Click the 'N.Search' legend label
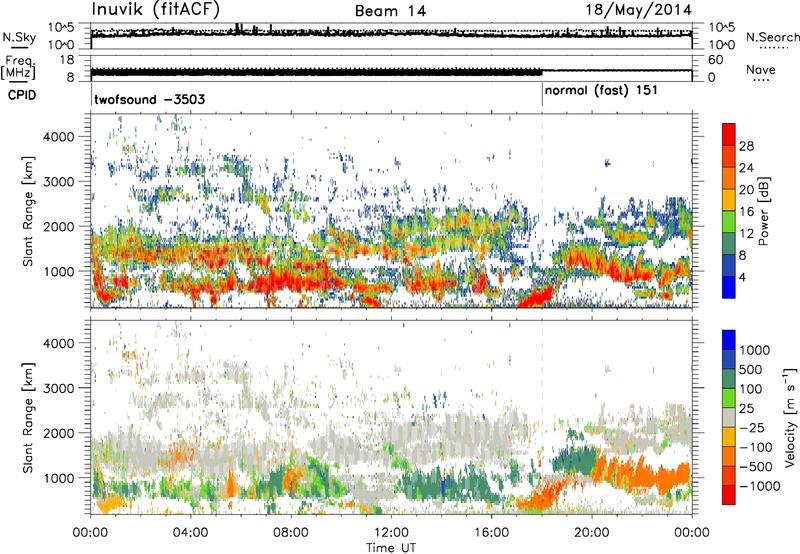The height and width of the screenshot is (554, 800). point(772,37)
